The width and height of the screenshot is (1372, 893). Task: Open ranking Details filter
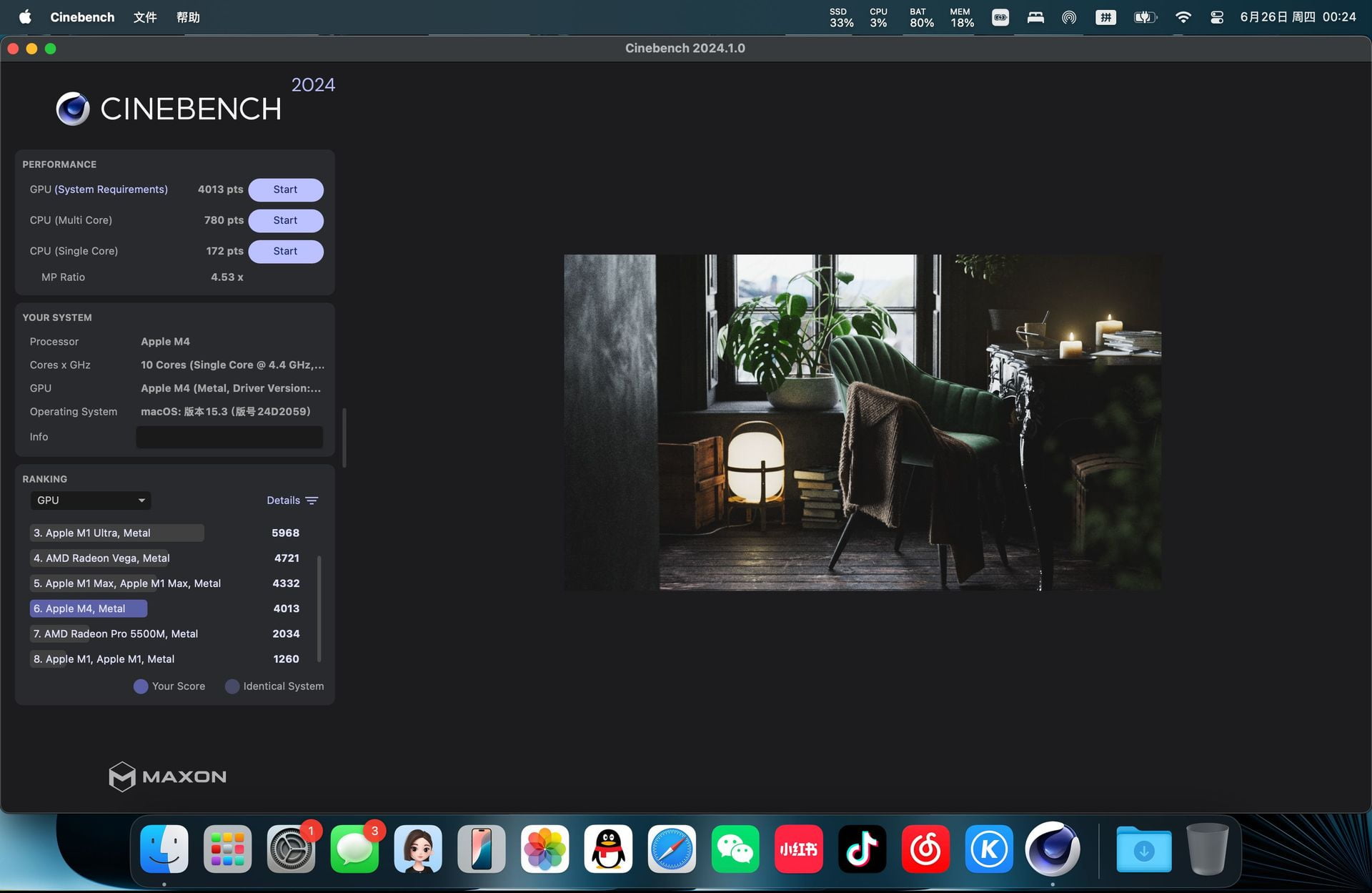click(x=292, y=500)
